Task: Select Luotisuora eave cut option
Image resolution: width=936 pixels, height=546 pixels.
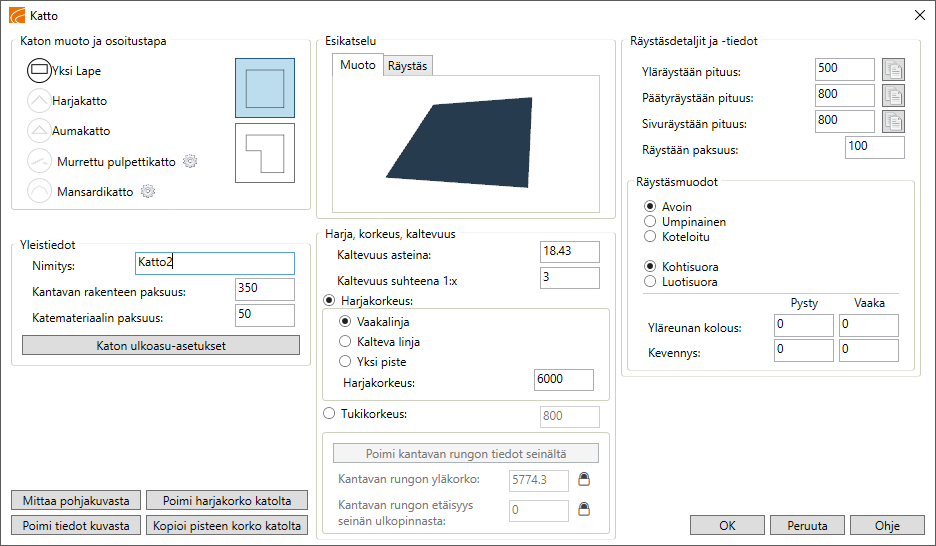Action: click(x=651, y=282)
